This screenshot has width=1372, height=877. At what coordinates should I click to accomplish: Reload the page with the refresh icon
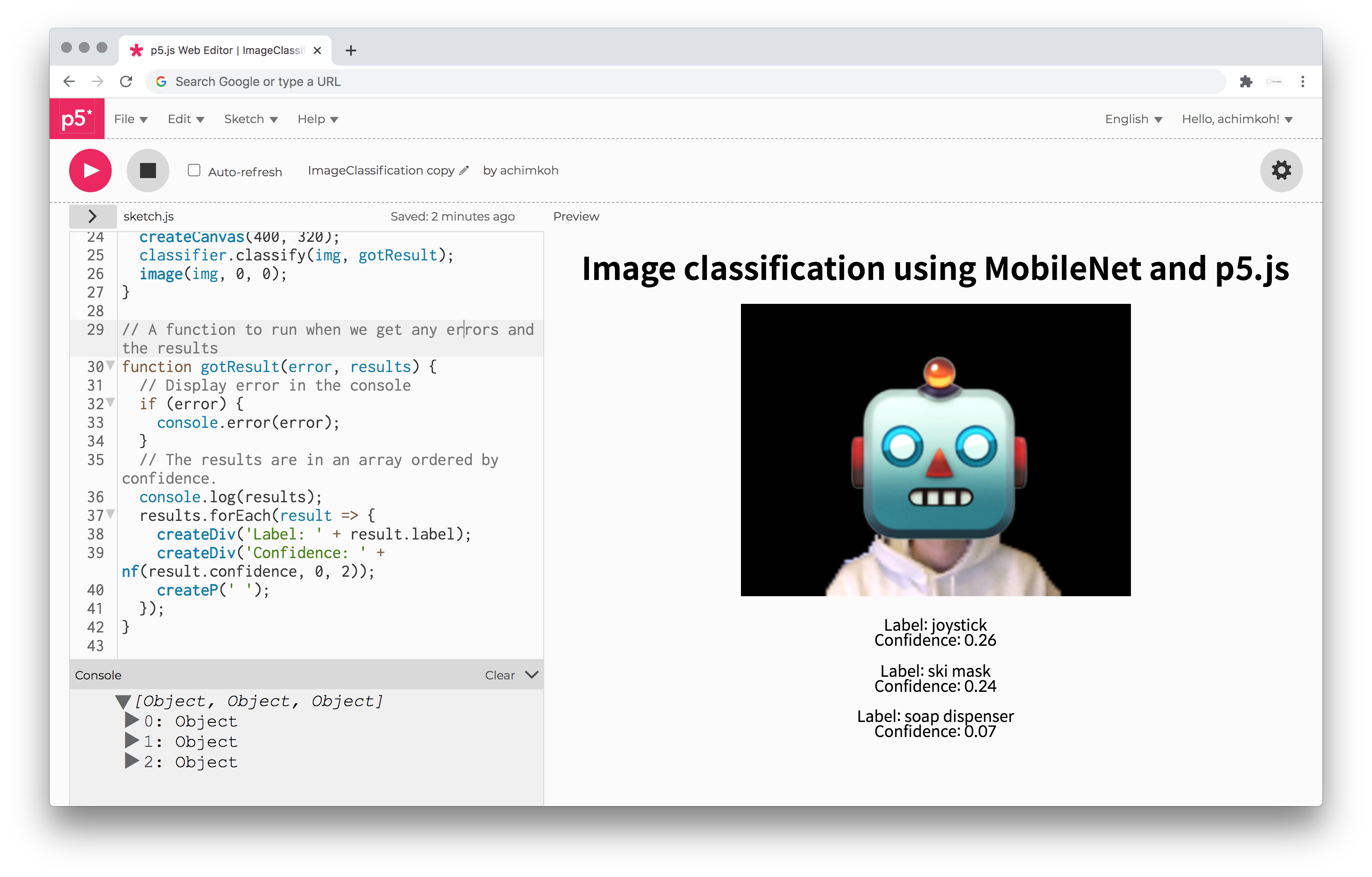pos(126,81)
